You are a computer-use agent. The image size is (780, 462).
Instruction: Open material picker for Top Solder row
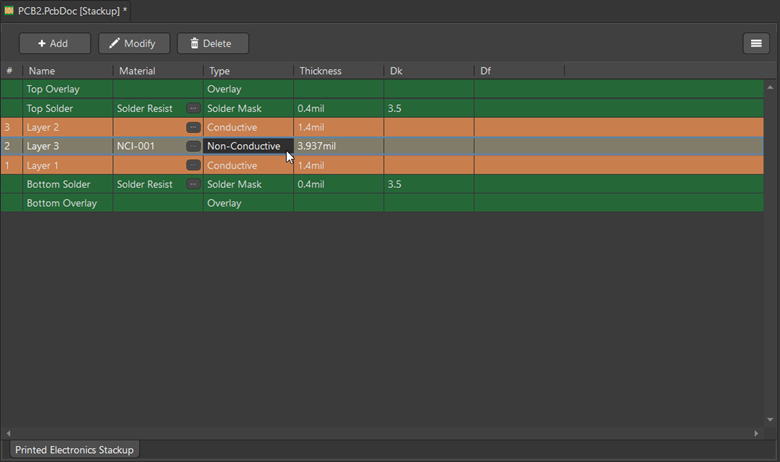point(193,108)
